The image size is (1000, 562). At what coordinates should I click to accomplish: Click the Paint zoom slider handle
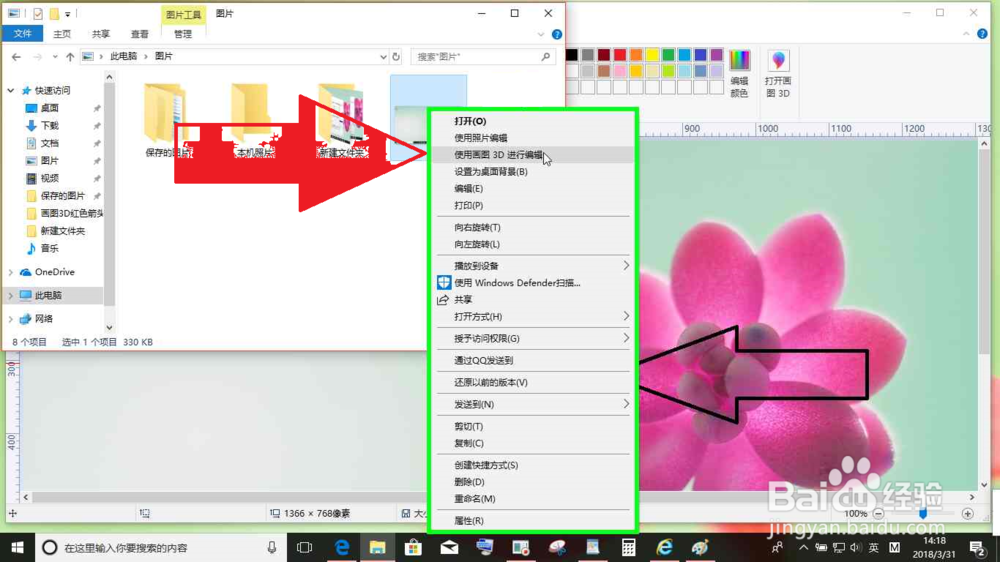[x=923, y=514]
